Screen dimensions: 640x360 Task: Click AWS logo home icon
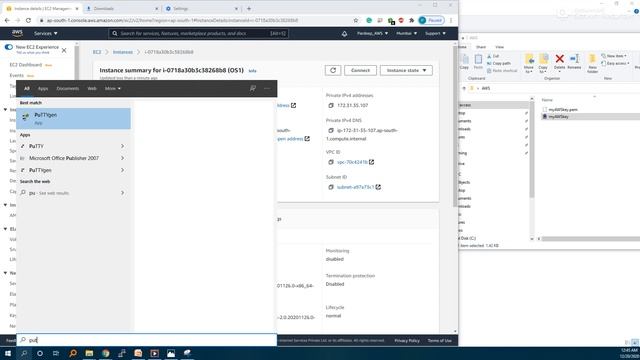point(17,33)
